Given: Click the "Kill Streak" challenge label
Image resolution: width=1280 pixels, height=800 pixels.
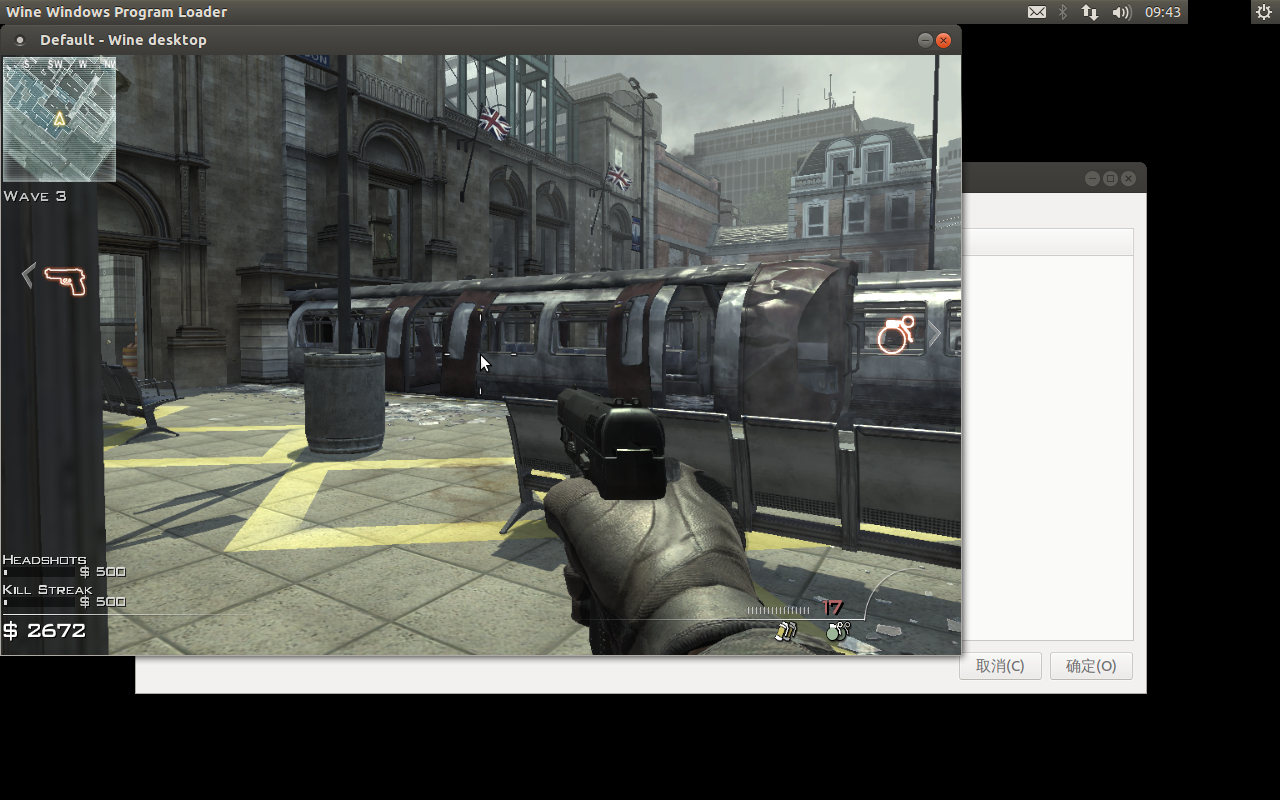Looking at the screenshot, I should coord(48,590).
